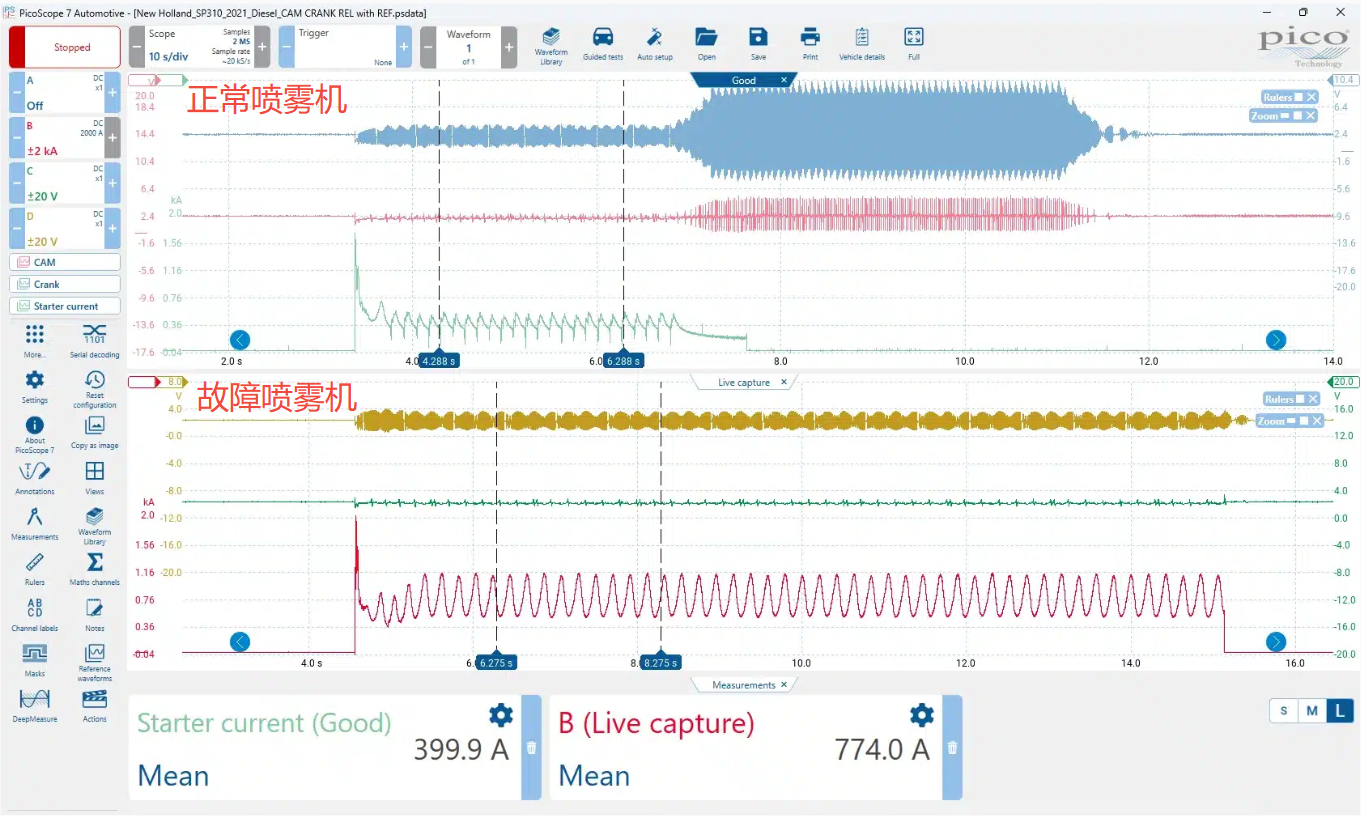Close the Measurements panel tab
The width and height of the screenshot is (1361, 816).
[784, 685]
